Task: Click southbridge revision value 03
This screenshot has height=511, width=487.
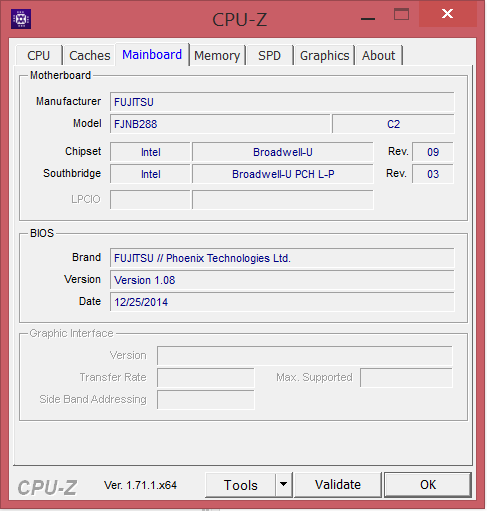Action: point(433,174)
